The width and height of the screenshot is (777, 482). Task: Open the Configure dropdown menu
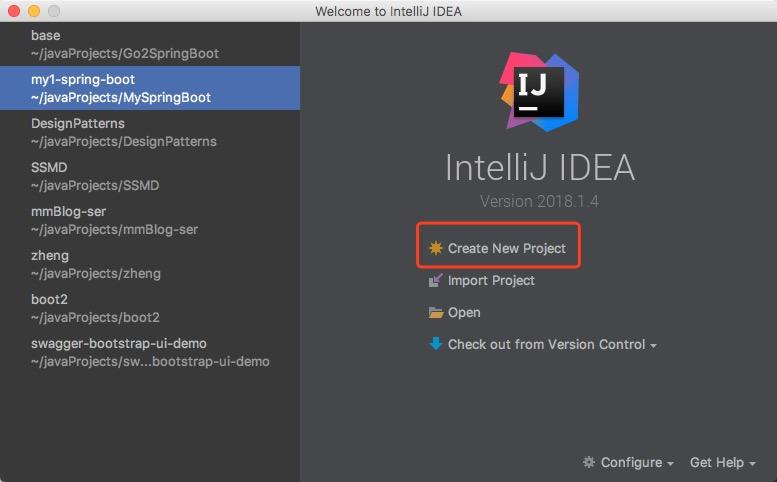(x=631, y=462)
